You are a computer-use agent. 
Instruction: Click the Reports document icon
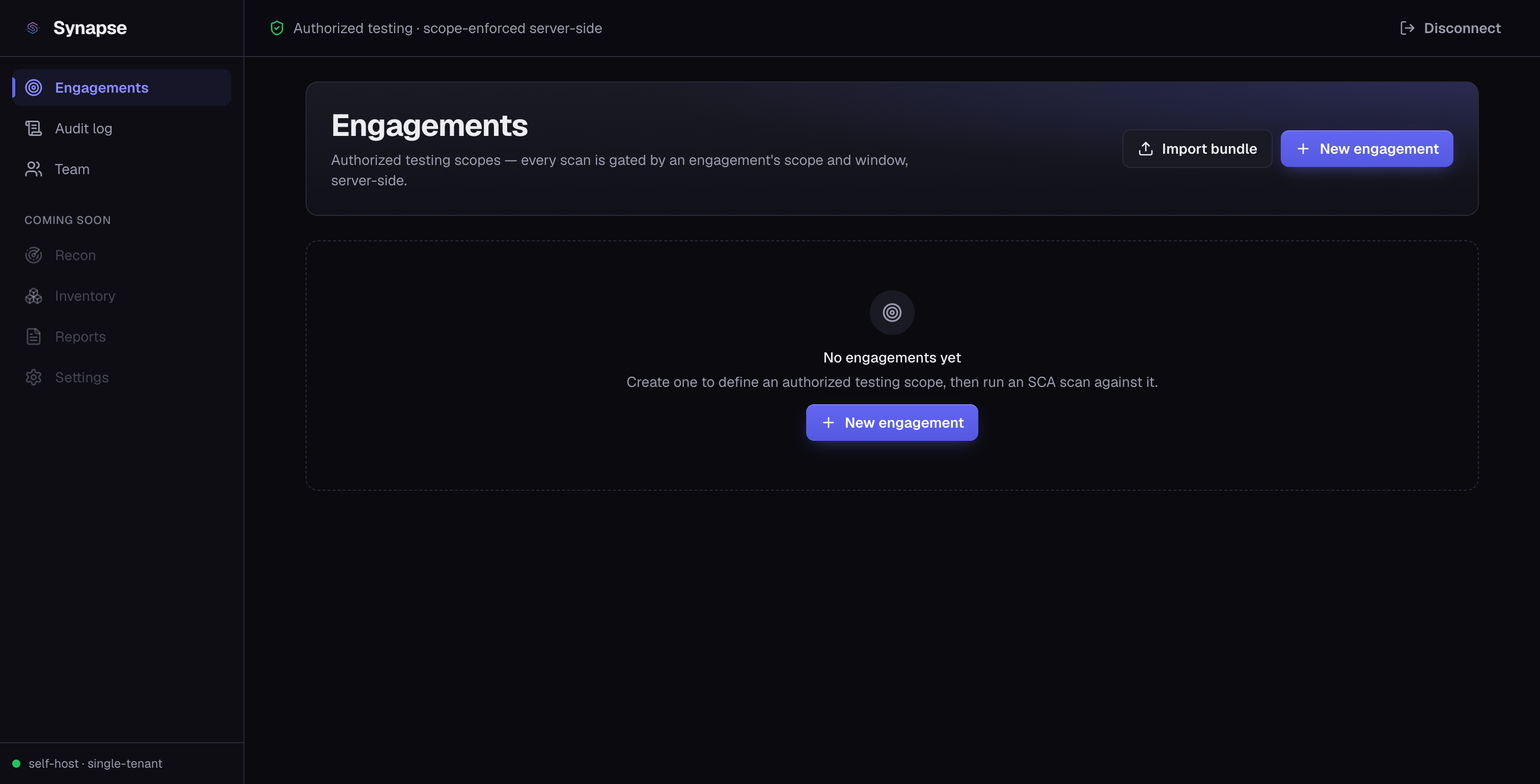34,337
